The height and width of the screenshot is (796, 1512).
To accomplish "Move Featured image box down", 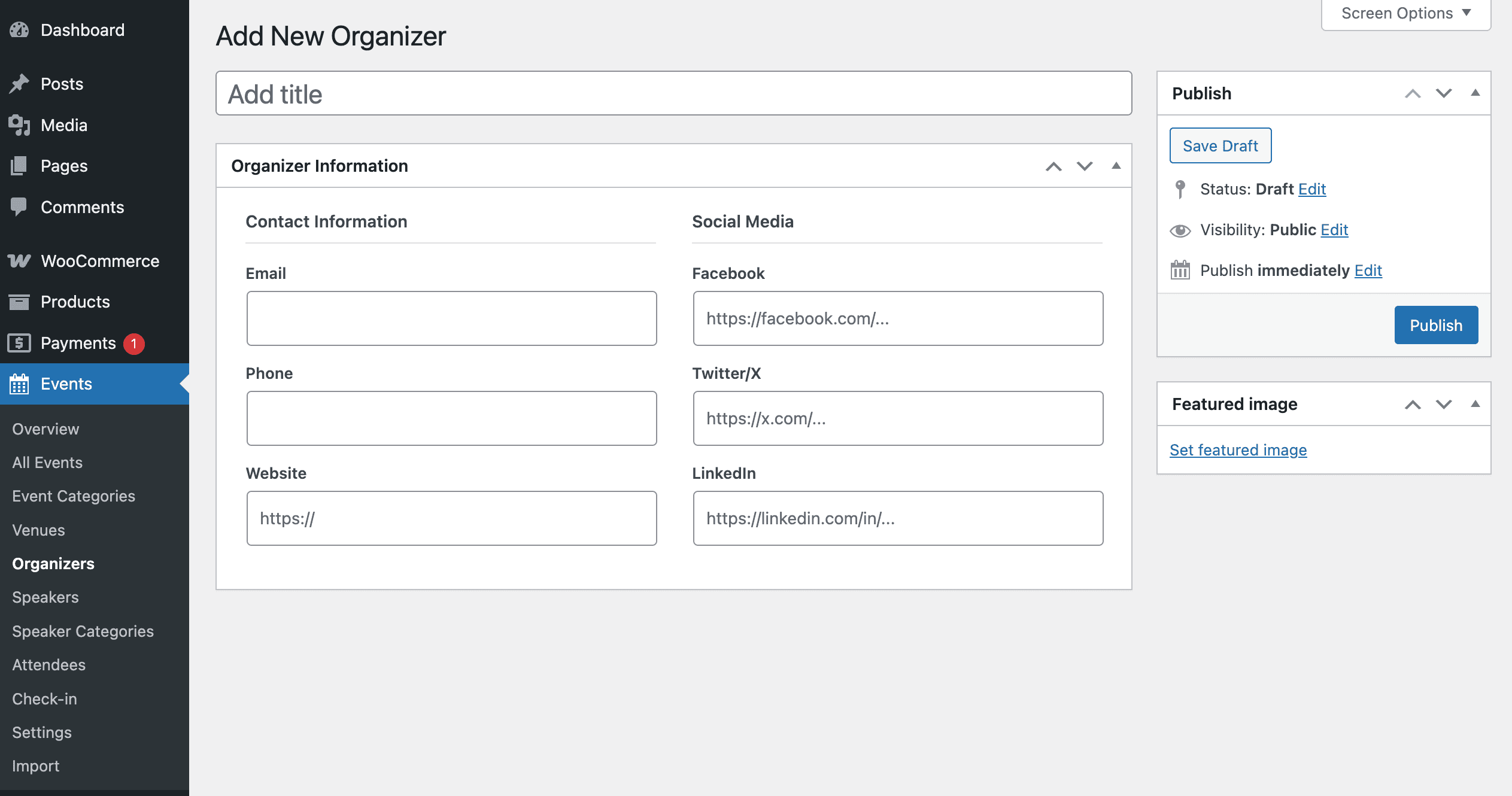I will 1444,404.
